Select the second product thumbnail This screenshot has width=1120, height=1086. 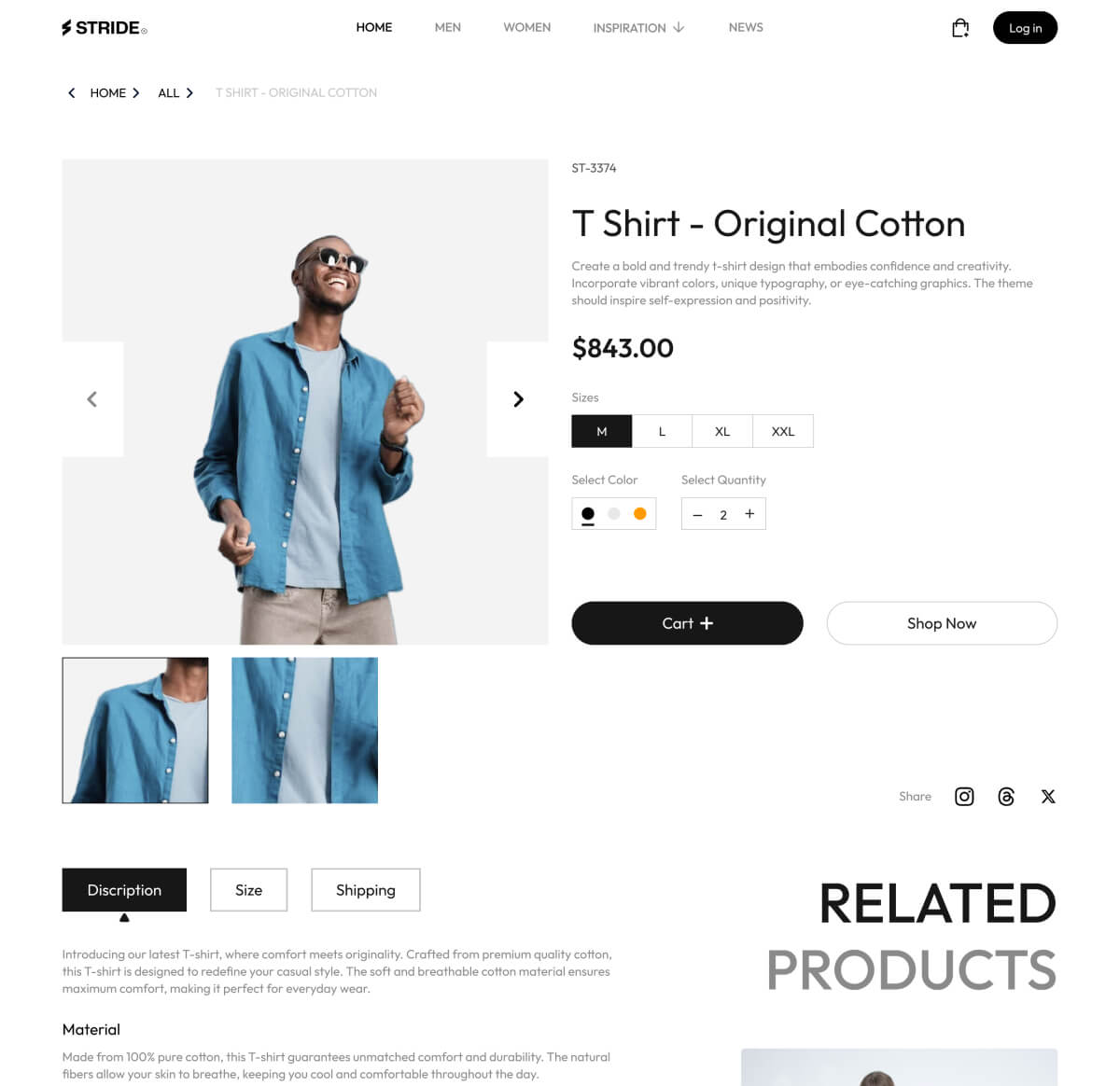click(304, 731)
